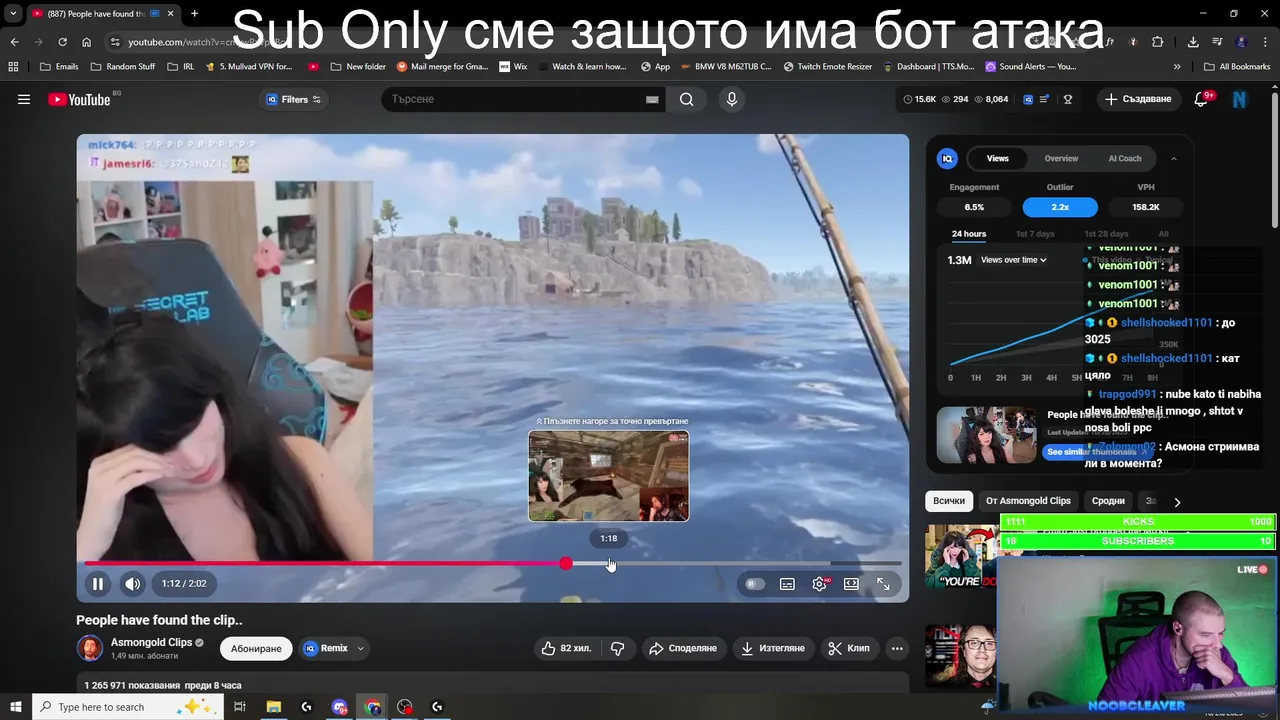Toggle subtitles captions button
This screenshot has width=1280, height=720.
[787, 584]
